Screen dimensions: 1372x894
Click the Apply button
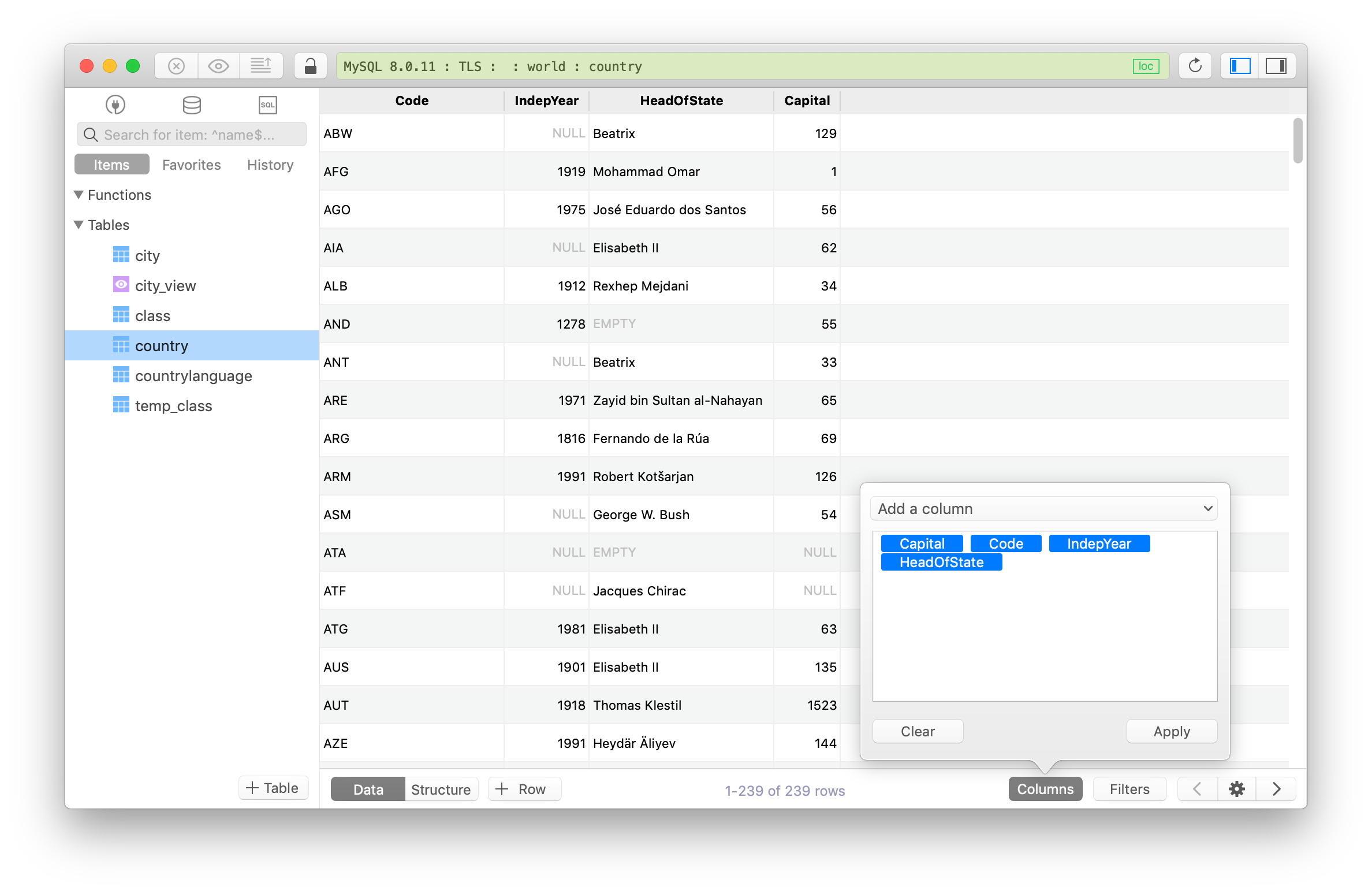coord(1171,731)
